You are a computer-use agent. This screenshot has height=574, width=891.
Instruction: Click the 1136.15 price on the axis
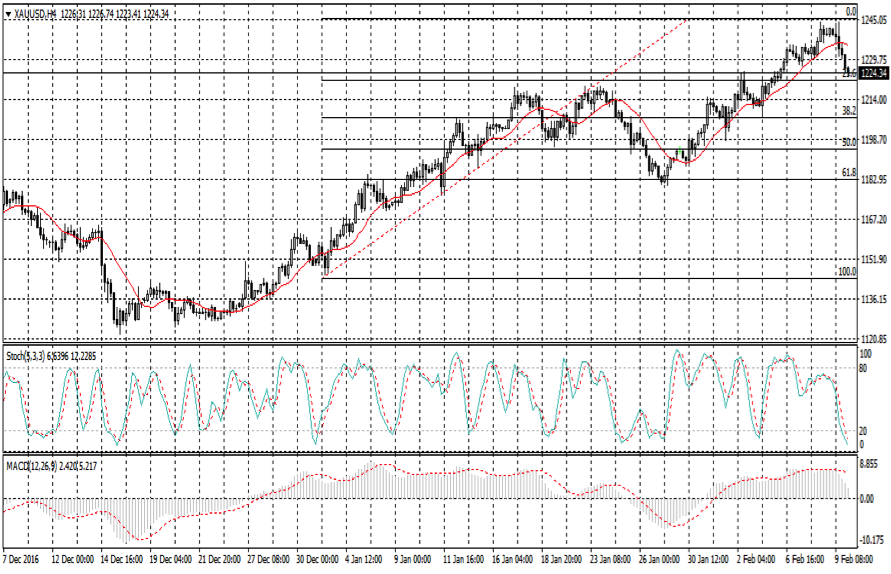(874, 299)
